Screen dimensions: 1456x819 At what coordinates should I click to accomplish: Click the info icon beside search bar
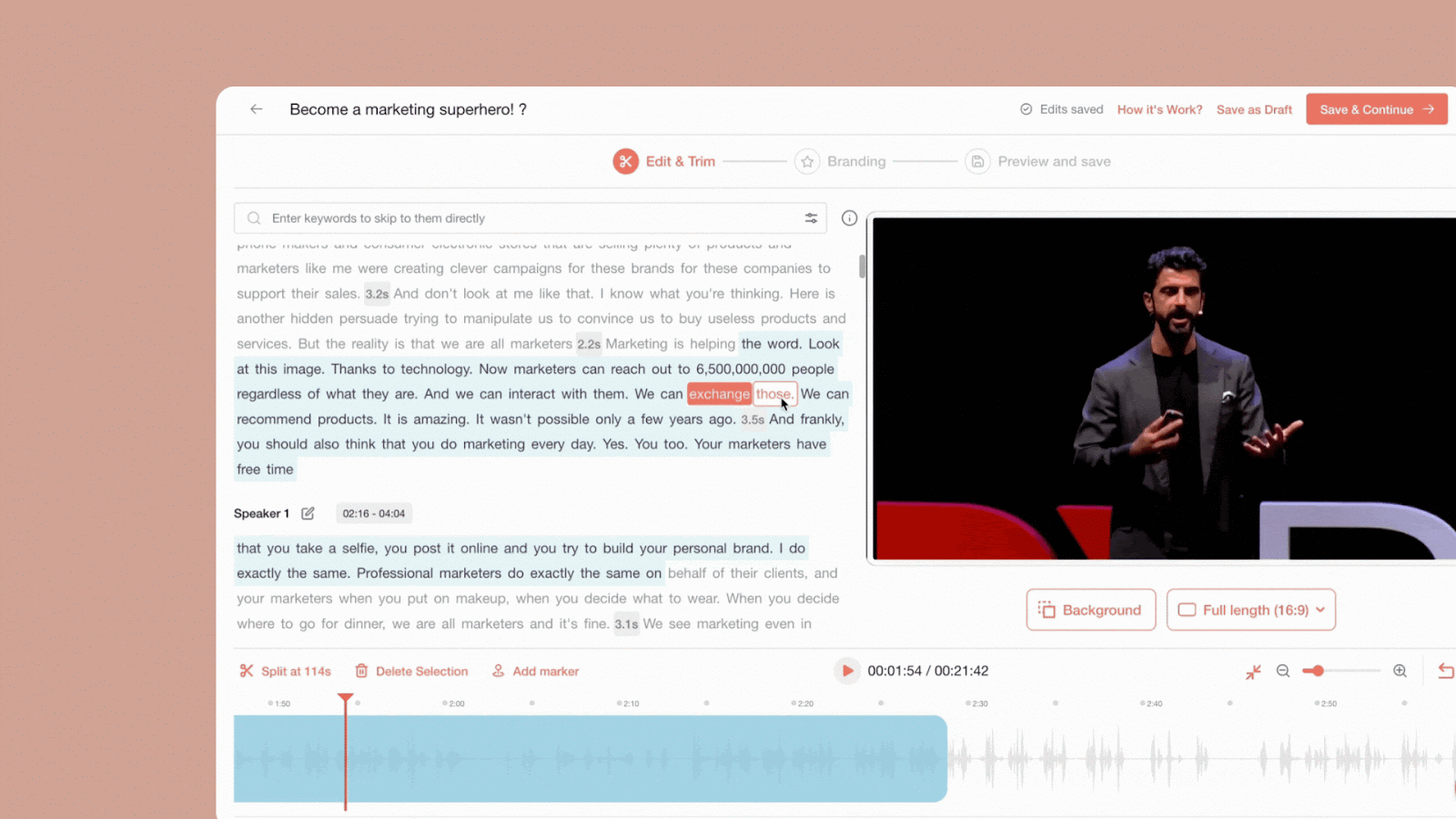tap(849, 218)
